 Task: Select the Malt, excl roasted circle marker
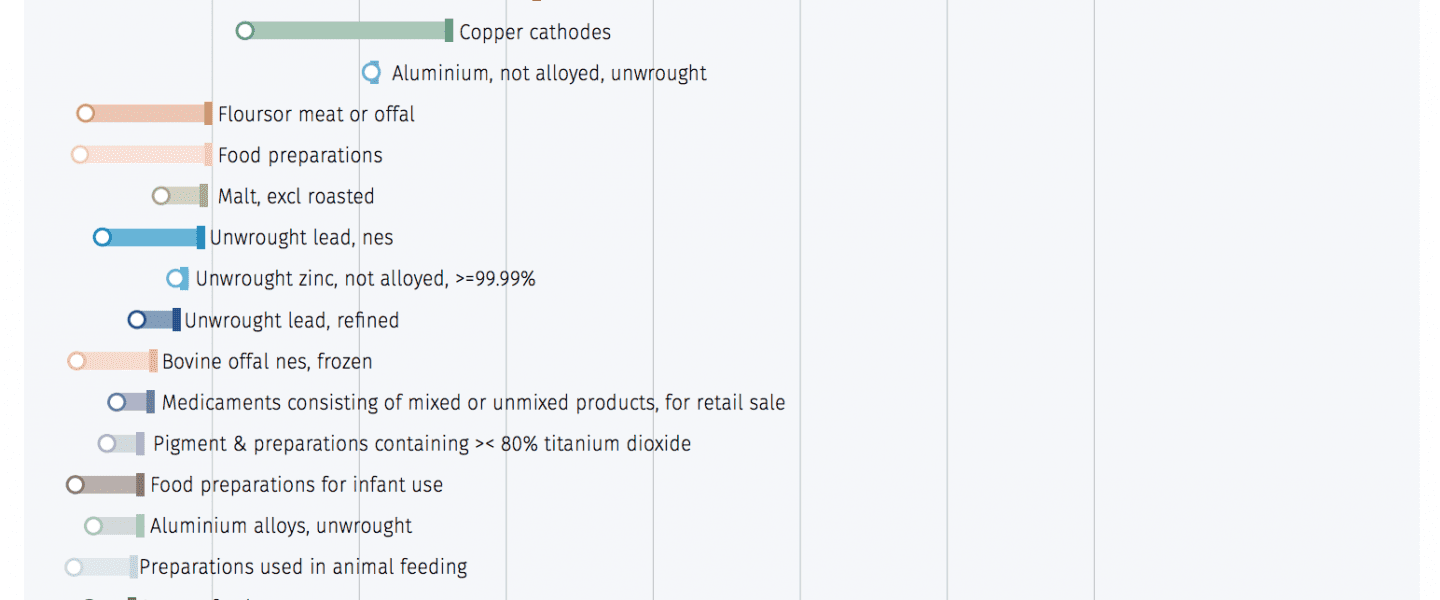pos(161,195)
